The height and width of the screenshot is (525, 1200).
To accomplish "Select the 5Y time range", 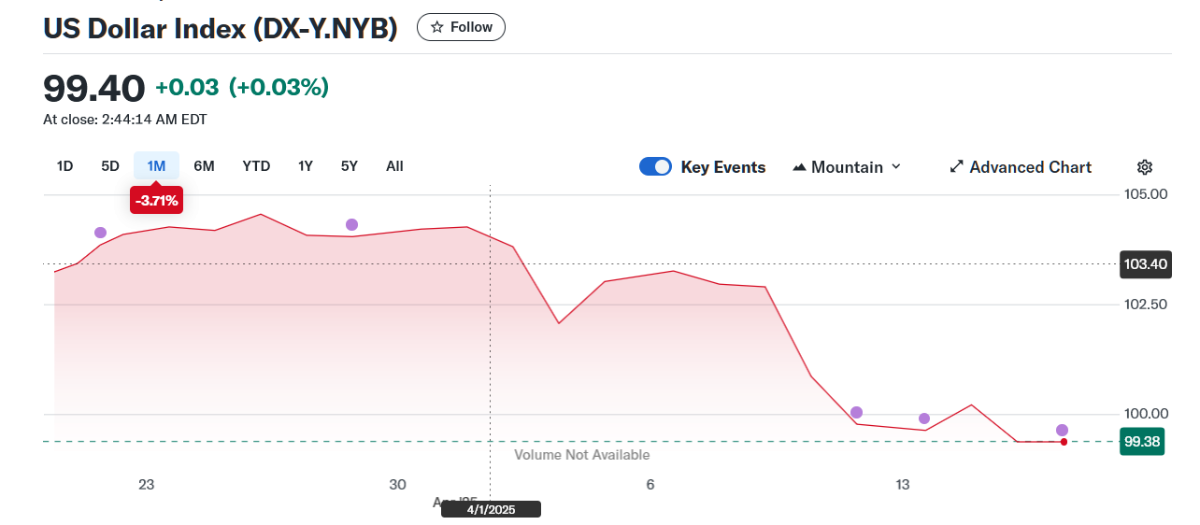I will (349, 166).
